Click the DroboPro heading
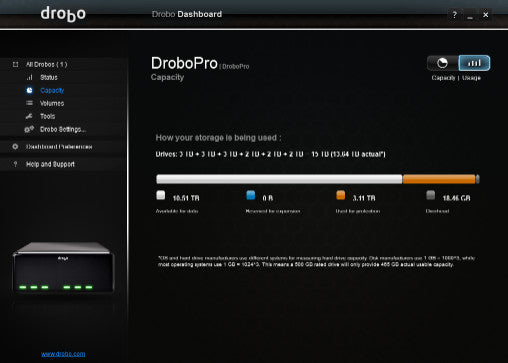The height and width of the screenshot is (363, 508). tap(184, 63)
